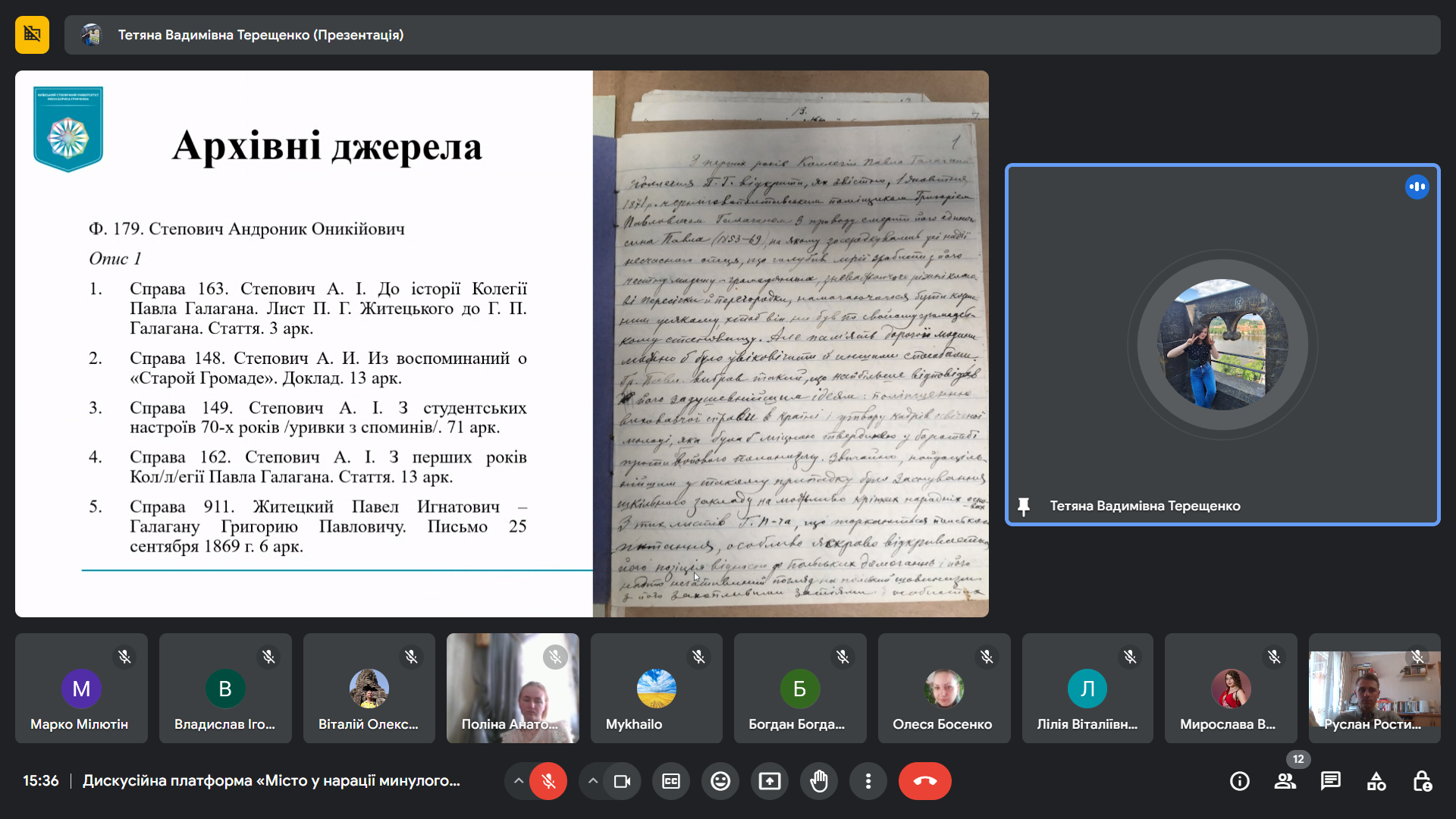The width and height of the screenshot is (1456, 819).
Task: Leave the call with red button
Action: click(x=924, y=781)
